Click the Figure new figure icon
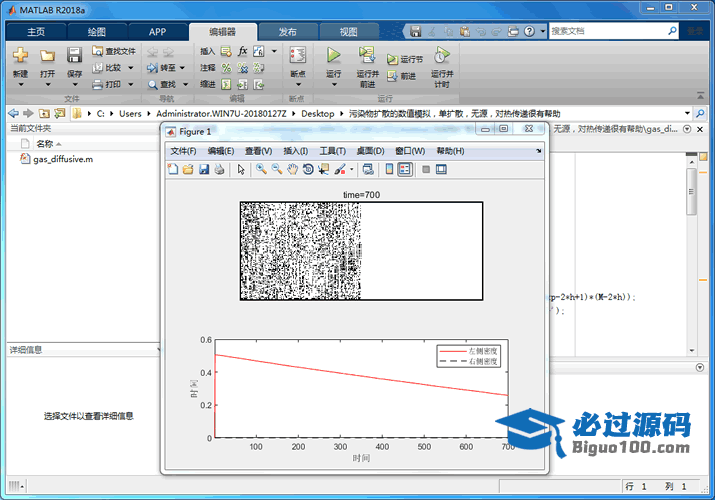Viewport: 715px width, 500px height. tap(173, 170)
